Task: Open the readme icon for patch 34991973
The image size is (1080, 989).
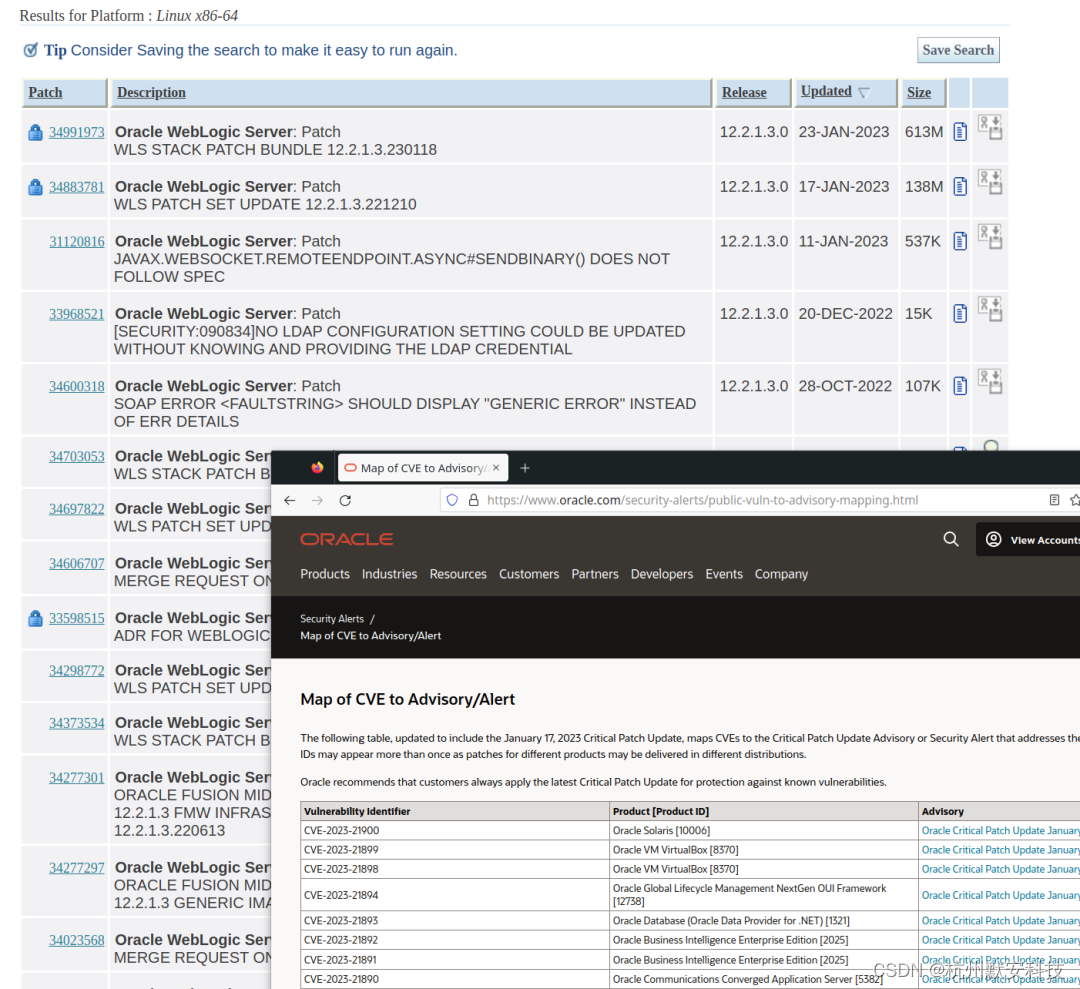Action: [x=960, y=132]
